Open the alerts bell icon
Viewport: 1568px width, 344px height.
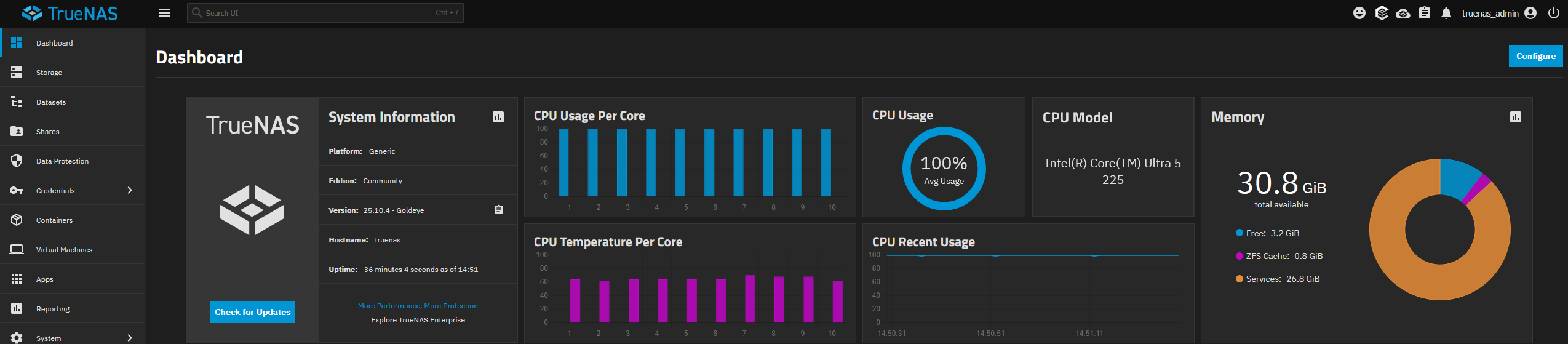click(1446, 13)
